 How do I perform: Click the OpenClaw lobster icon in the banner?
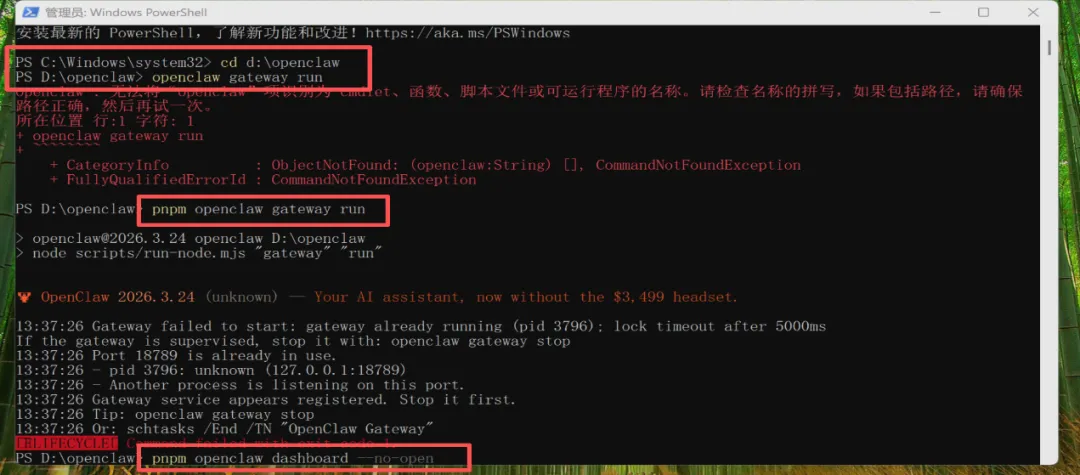pos(24,297)
